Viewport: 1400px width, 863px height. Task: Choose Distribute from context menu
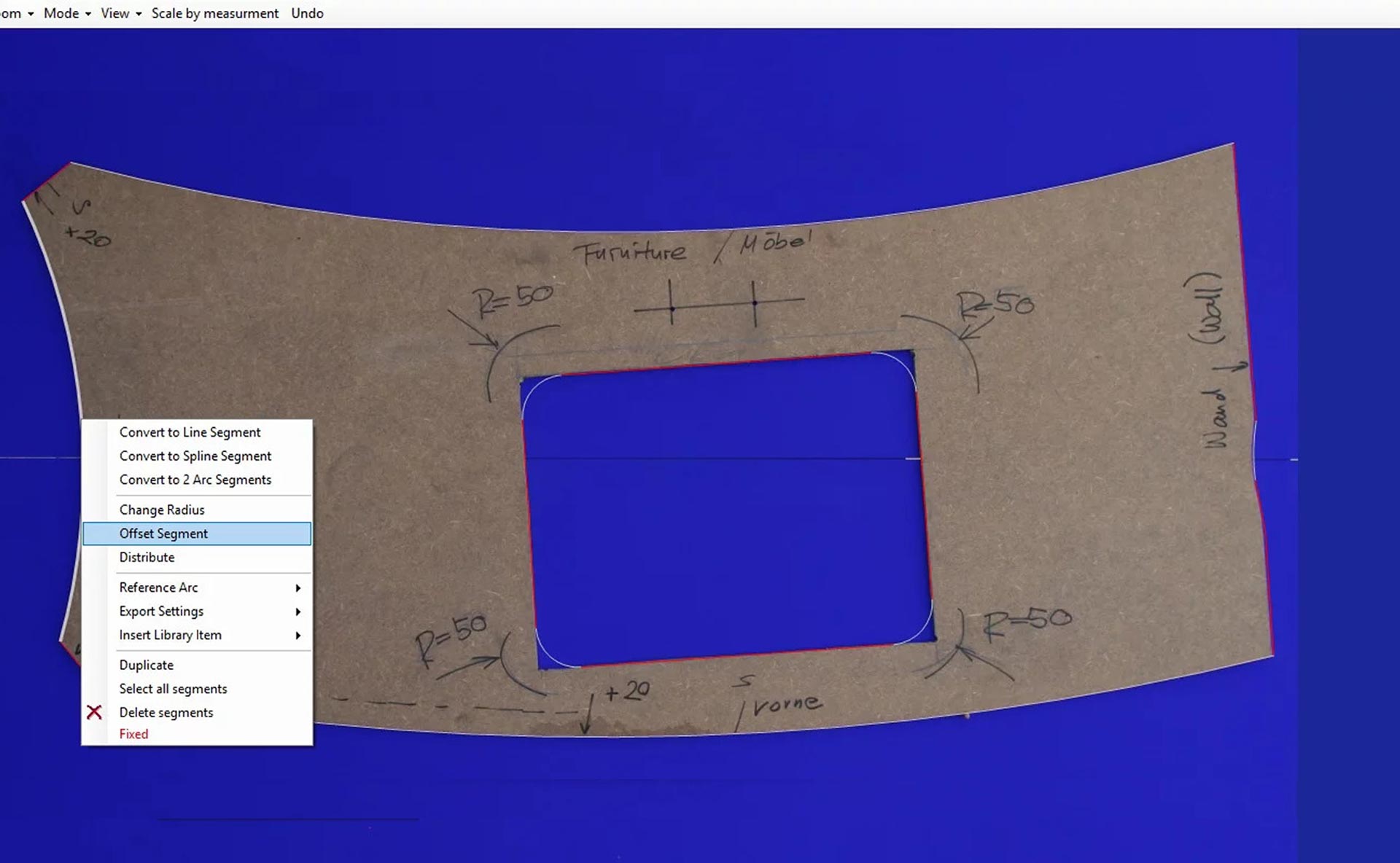click(147, 558)
